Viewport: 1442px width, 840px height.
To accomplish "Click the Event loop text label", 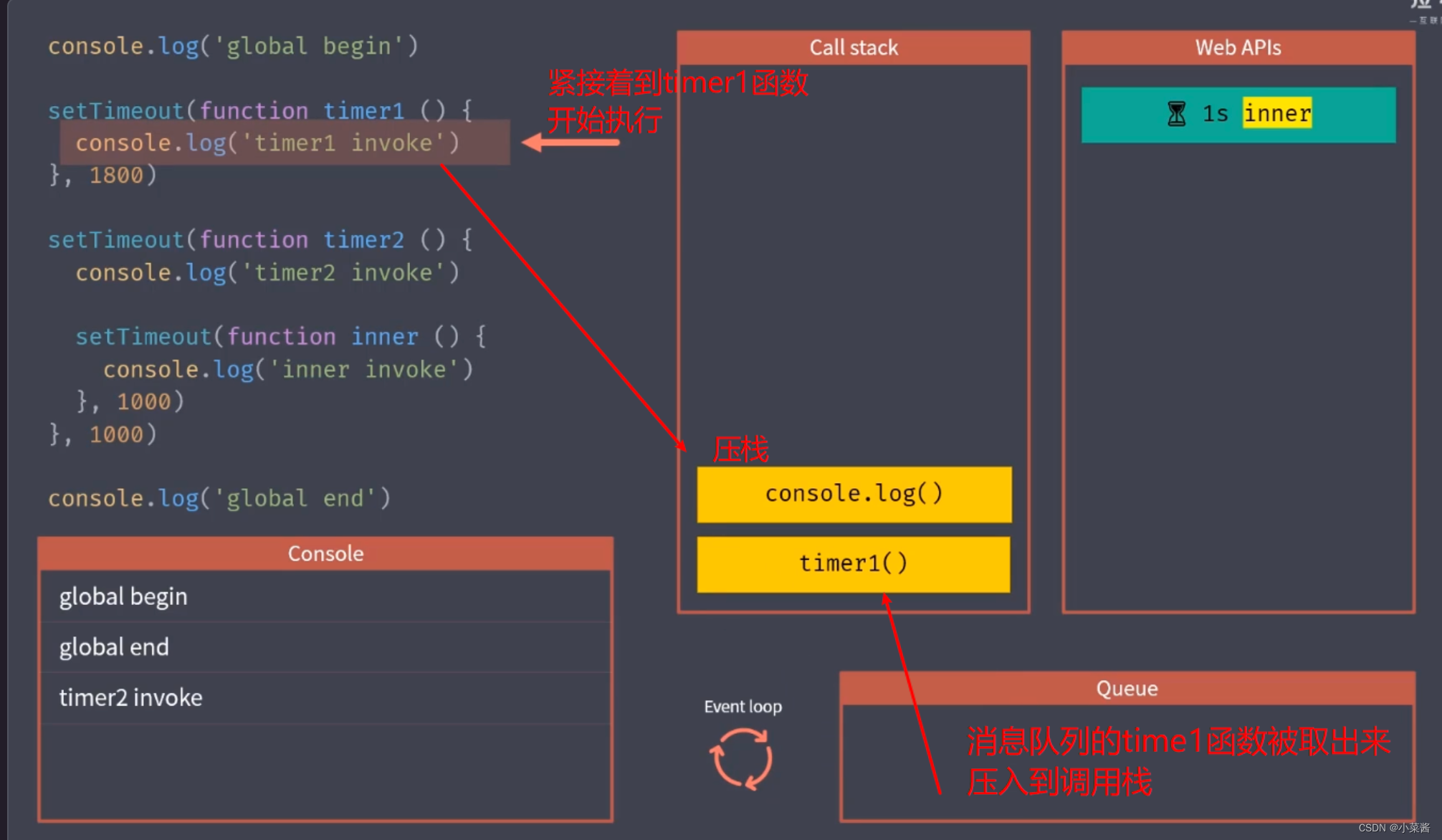I will point(743,707).
